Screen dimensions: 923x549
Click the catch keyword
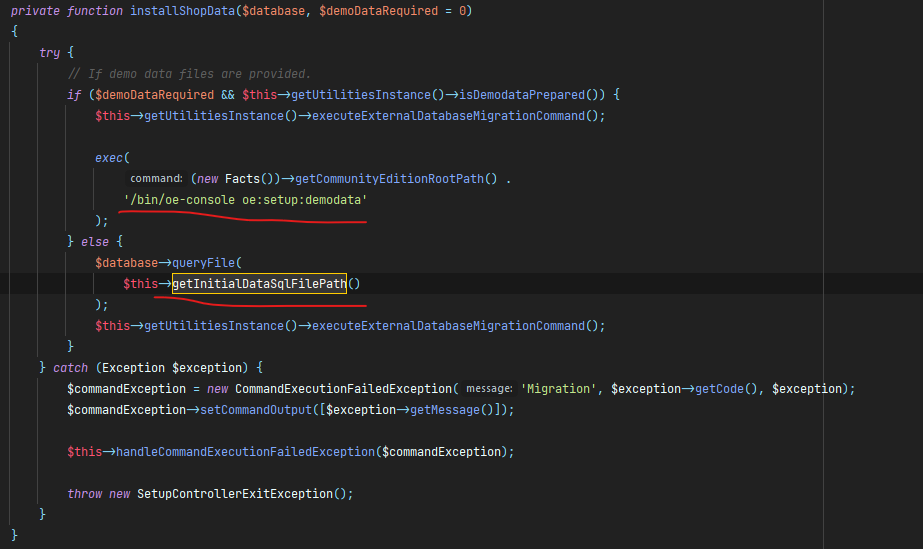coord(70,368)
